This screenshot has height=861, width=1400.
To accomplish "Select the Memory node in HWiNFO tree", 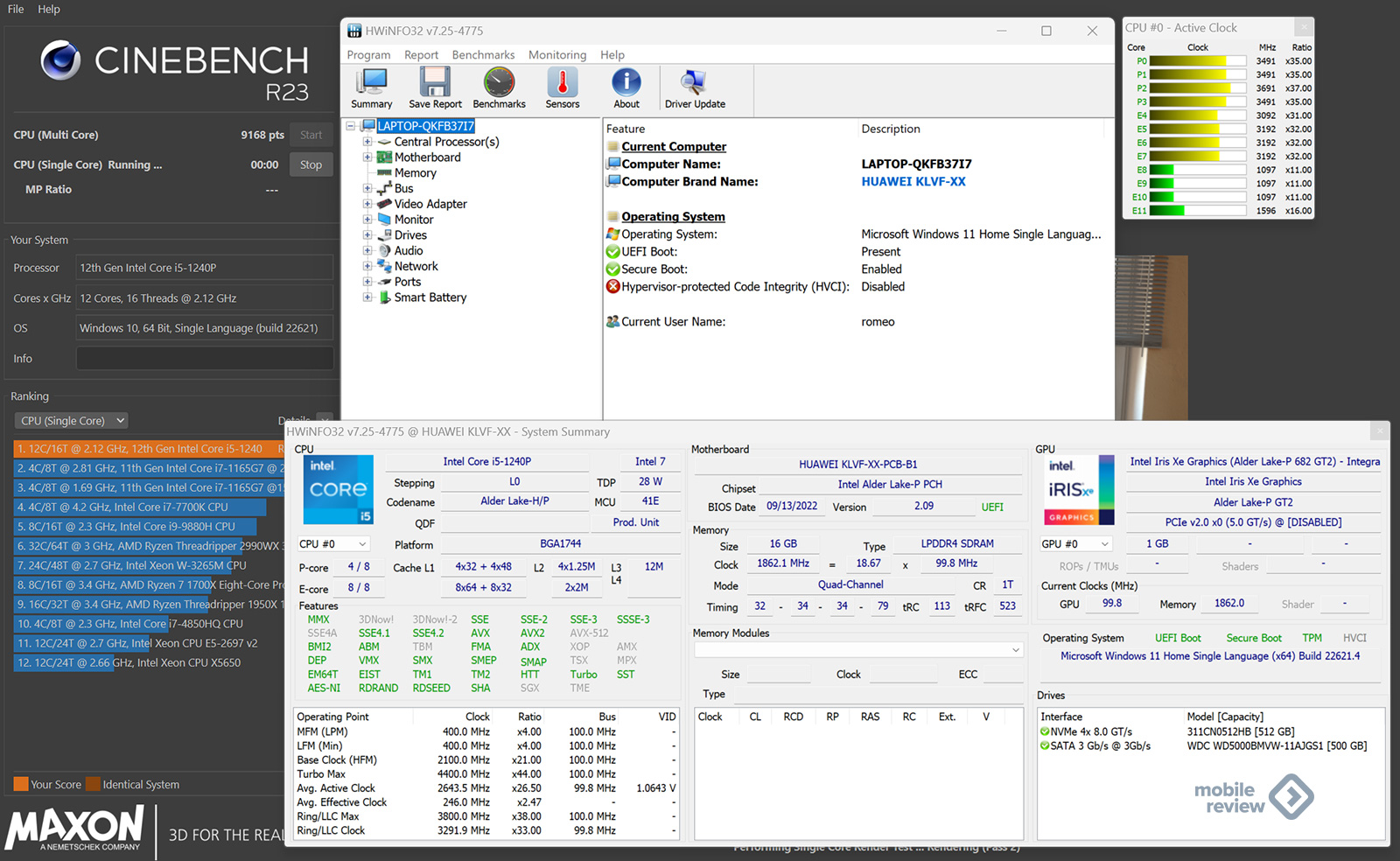I will point(415,173).
